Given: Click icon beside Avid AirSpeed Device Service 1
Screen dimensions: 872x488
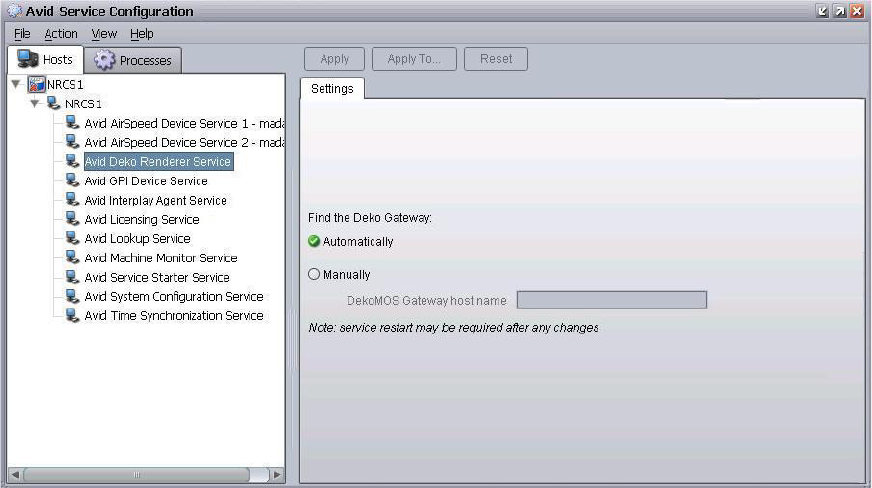Looking at the screenshot, I should [x=72, y=123].
